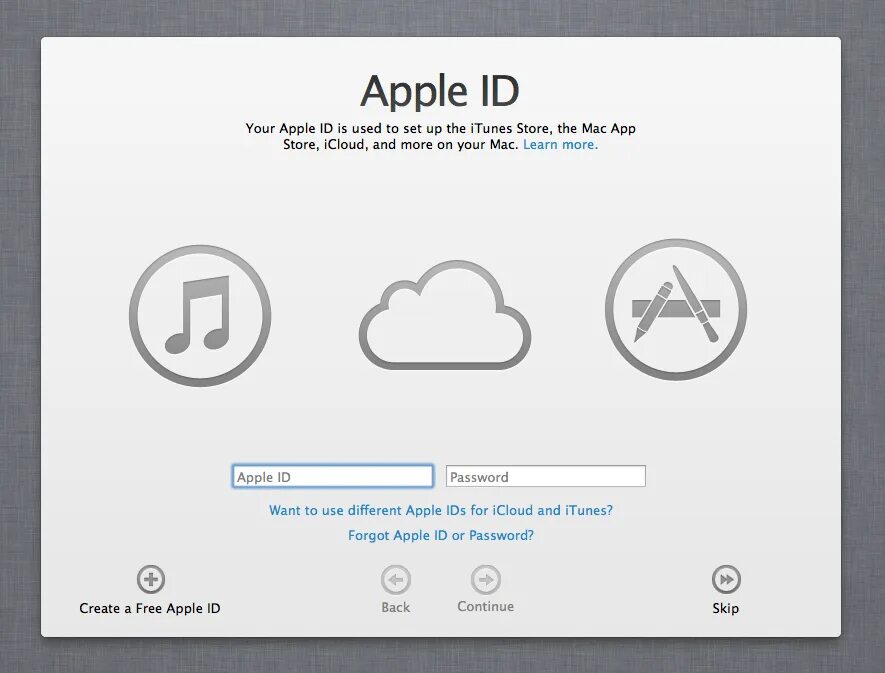Open the Learn more link
Viewport: 885px width, 673px height.
[560, 145]
